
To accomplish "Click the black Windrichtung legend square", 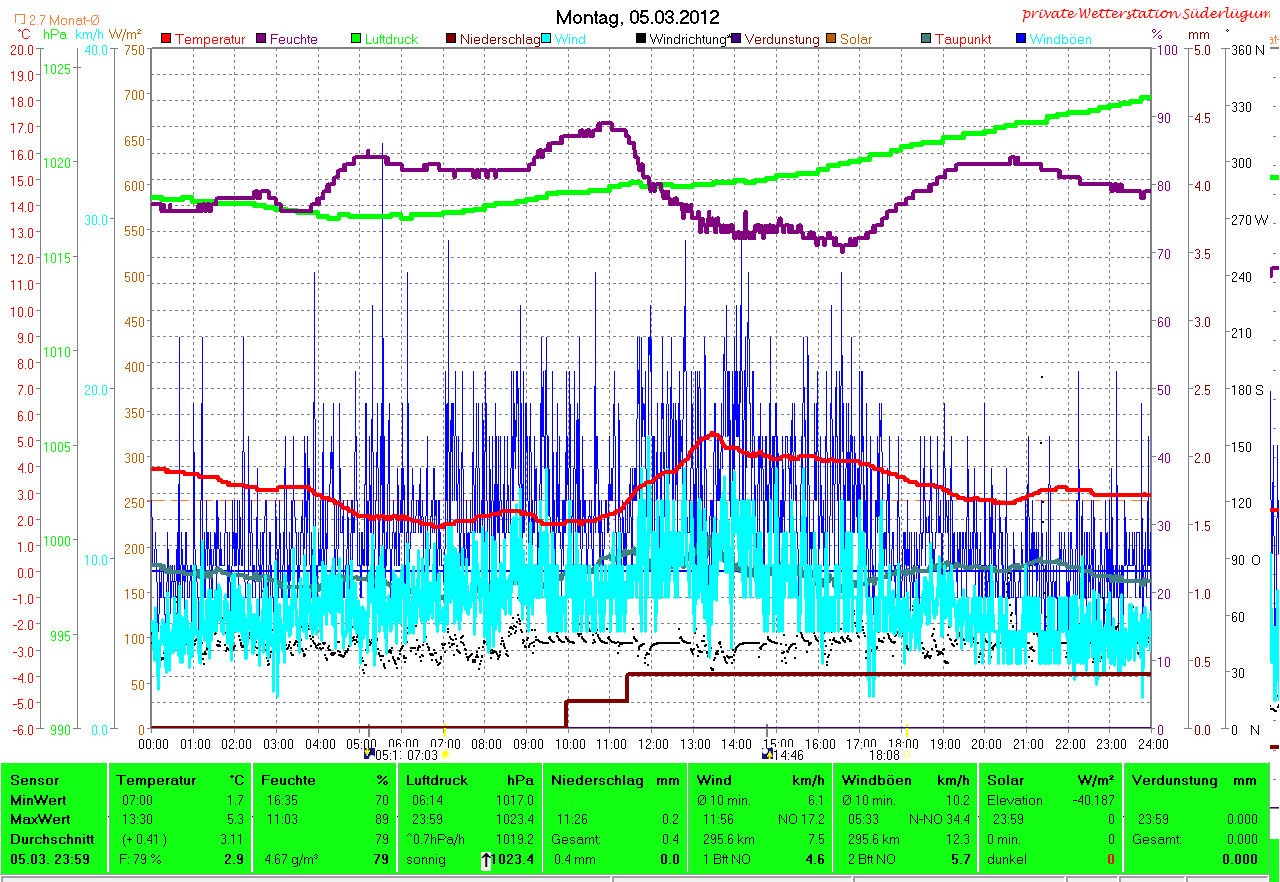I will tap(641, 39).
